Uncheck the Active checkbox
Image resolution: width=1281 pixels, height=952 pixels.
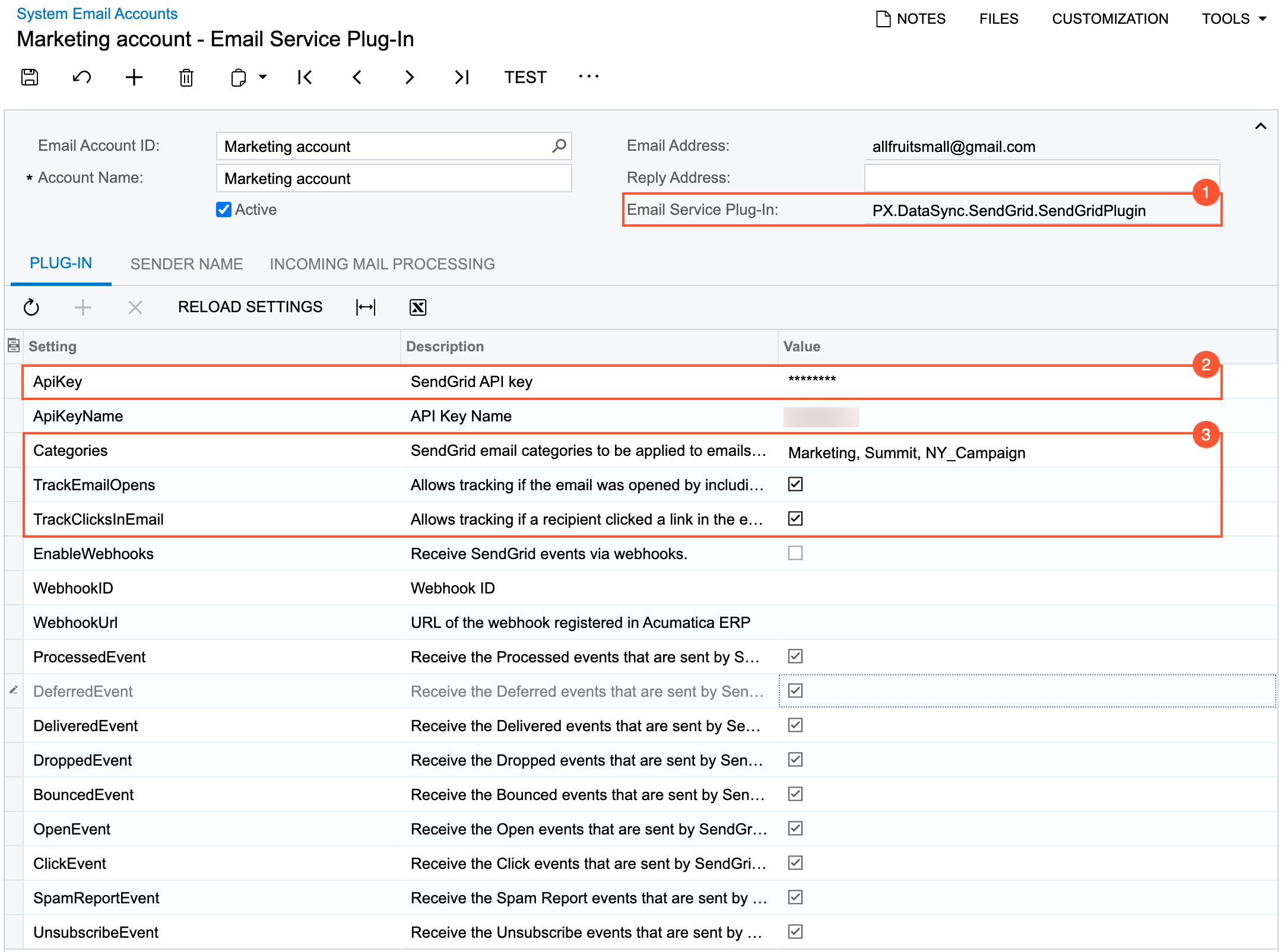coord(224,210)
